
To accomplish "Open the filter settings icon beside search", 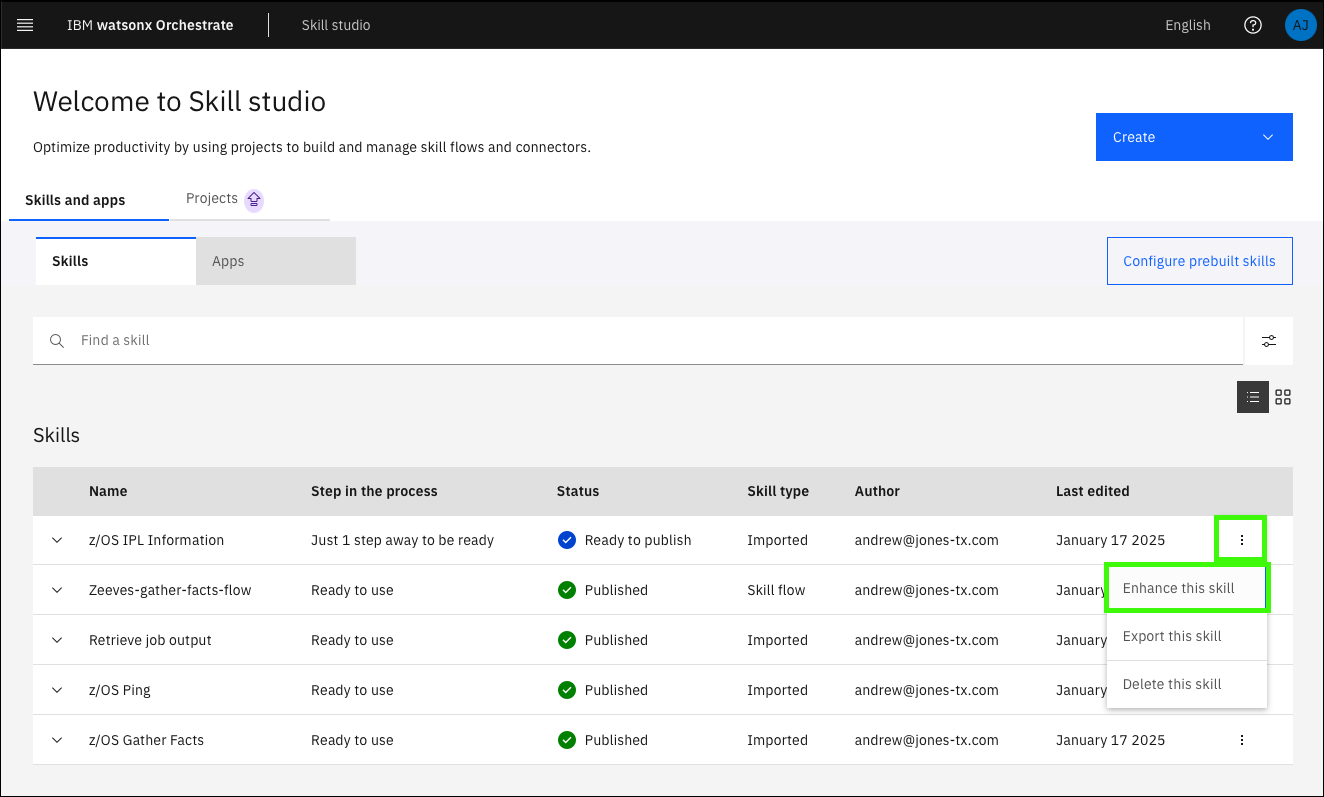I will (1268, 341).
